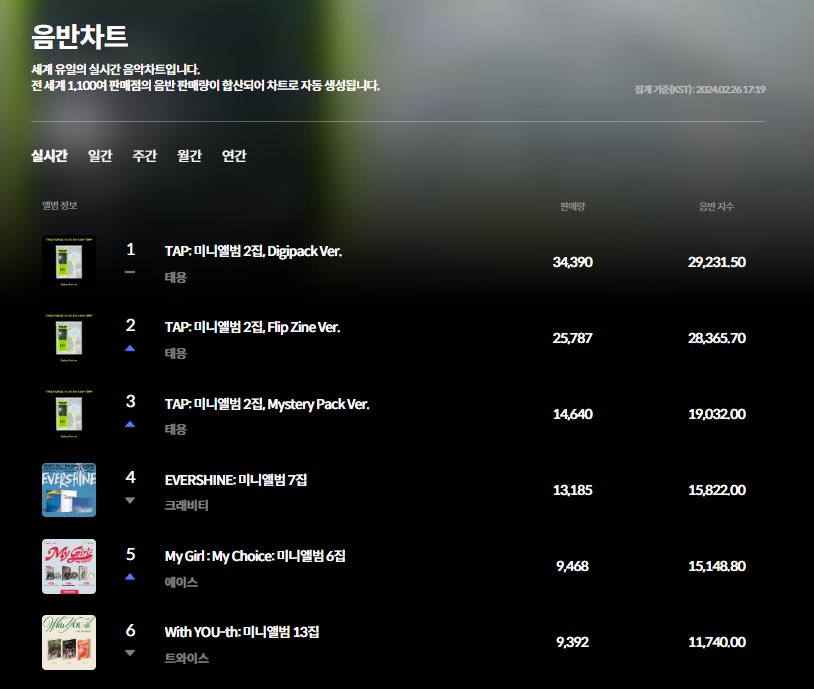Click title TAP: 미니앨범 2집, Digipack Ver.
This screenshot has height=689, width=814.
coord(253,251)
